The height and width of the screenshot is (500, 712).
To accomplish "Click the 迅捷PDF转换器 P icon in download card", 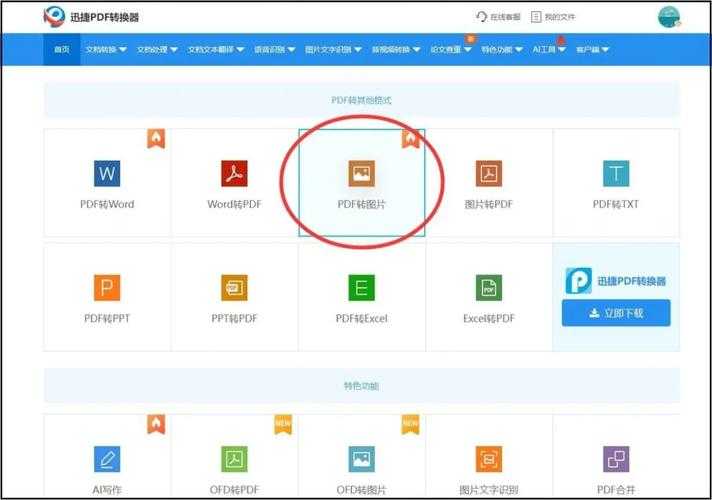I will 578,281.
